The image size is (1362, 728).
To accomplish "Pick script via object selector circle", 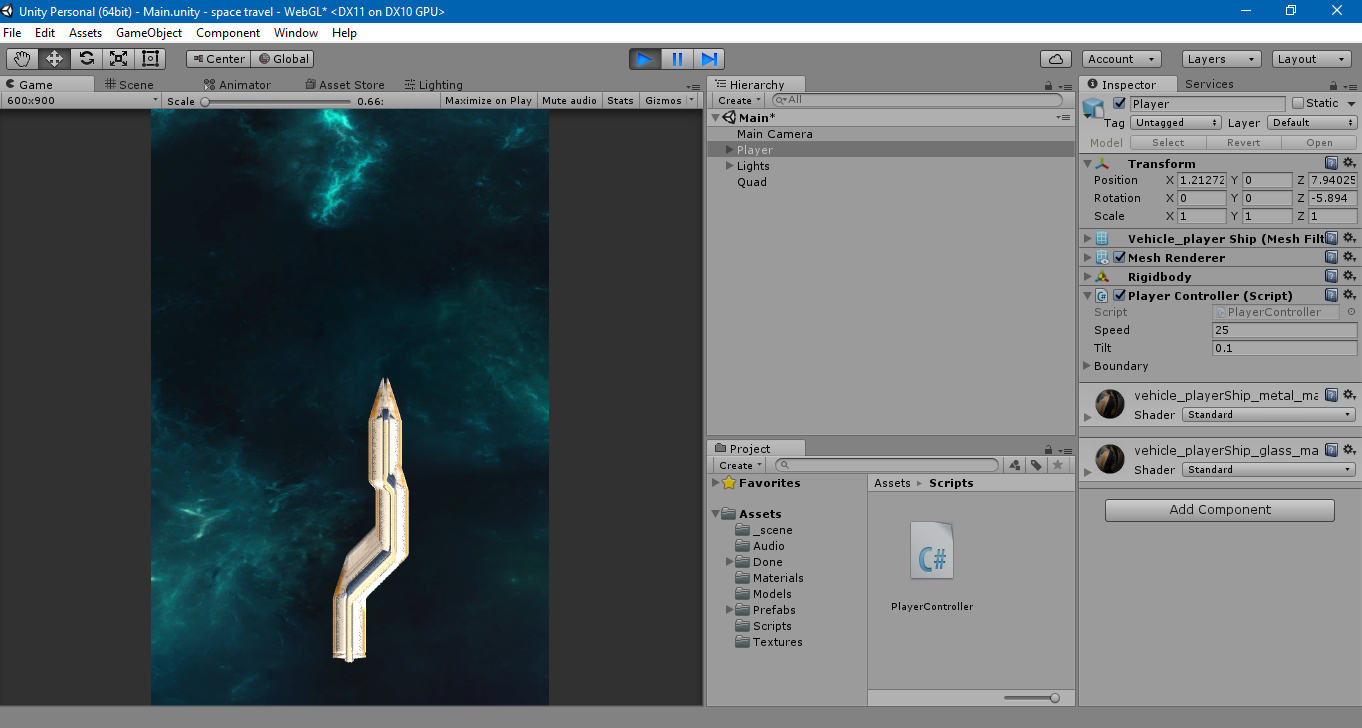I will pos(1351,312).
